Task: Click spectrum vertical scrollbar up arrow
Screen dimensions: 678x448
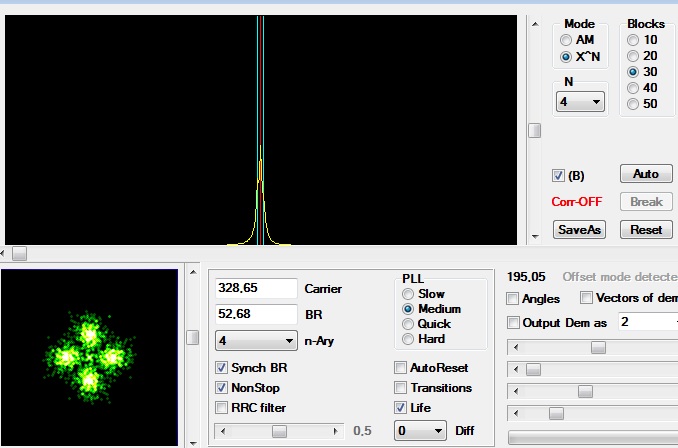Action: 535,24
